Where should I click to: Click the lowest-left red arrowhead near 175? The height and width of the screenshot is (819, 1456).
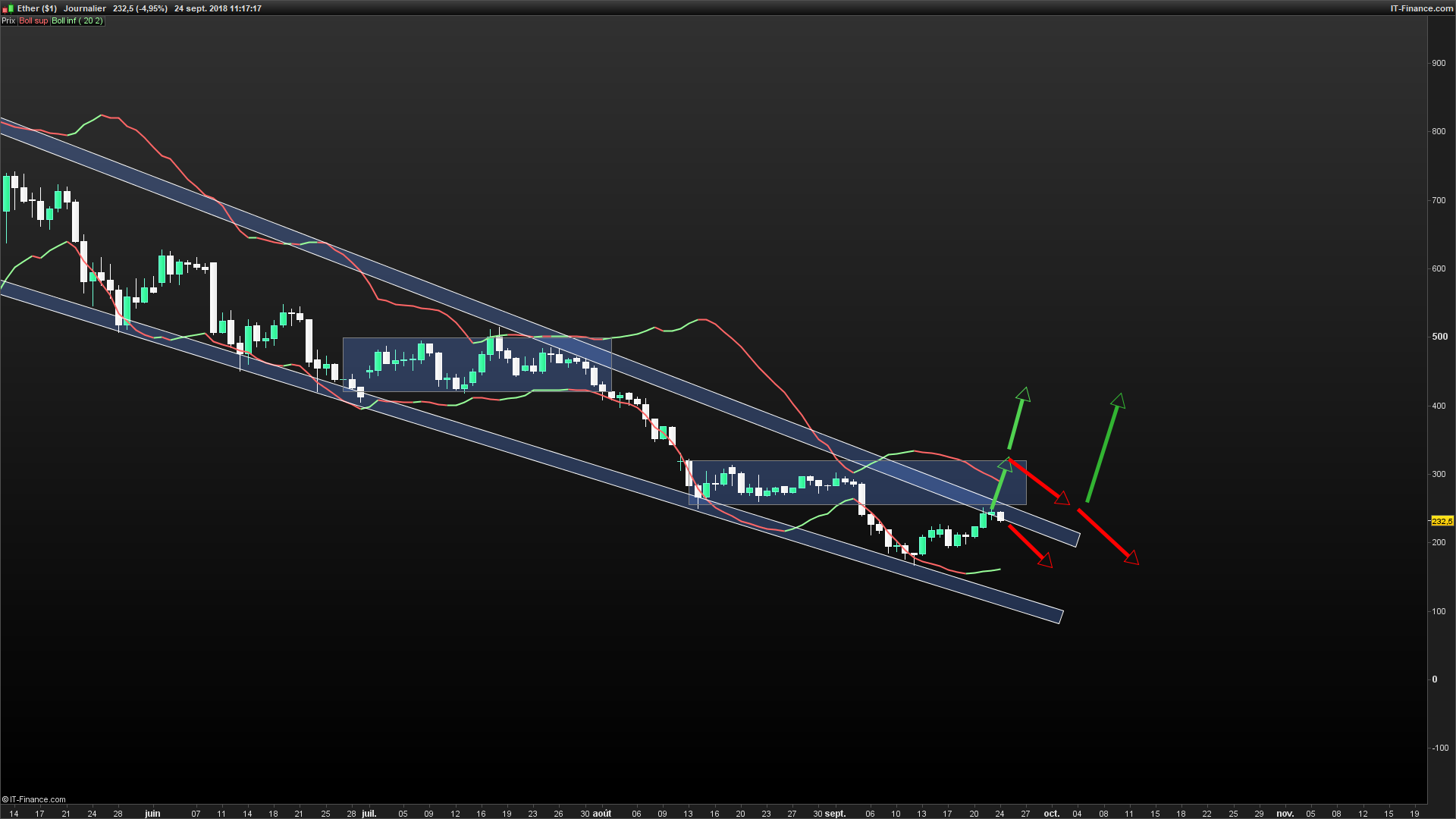pos(1046,560)
